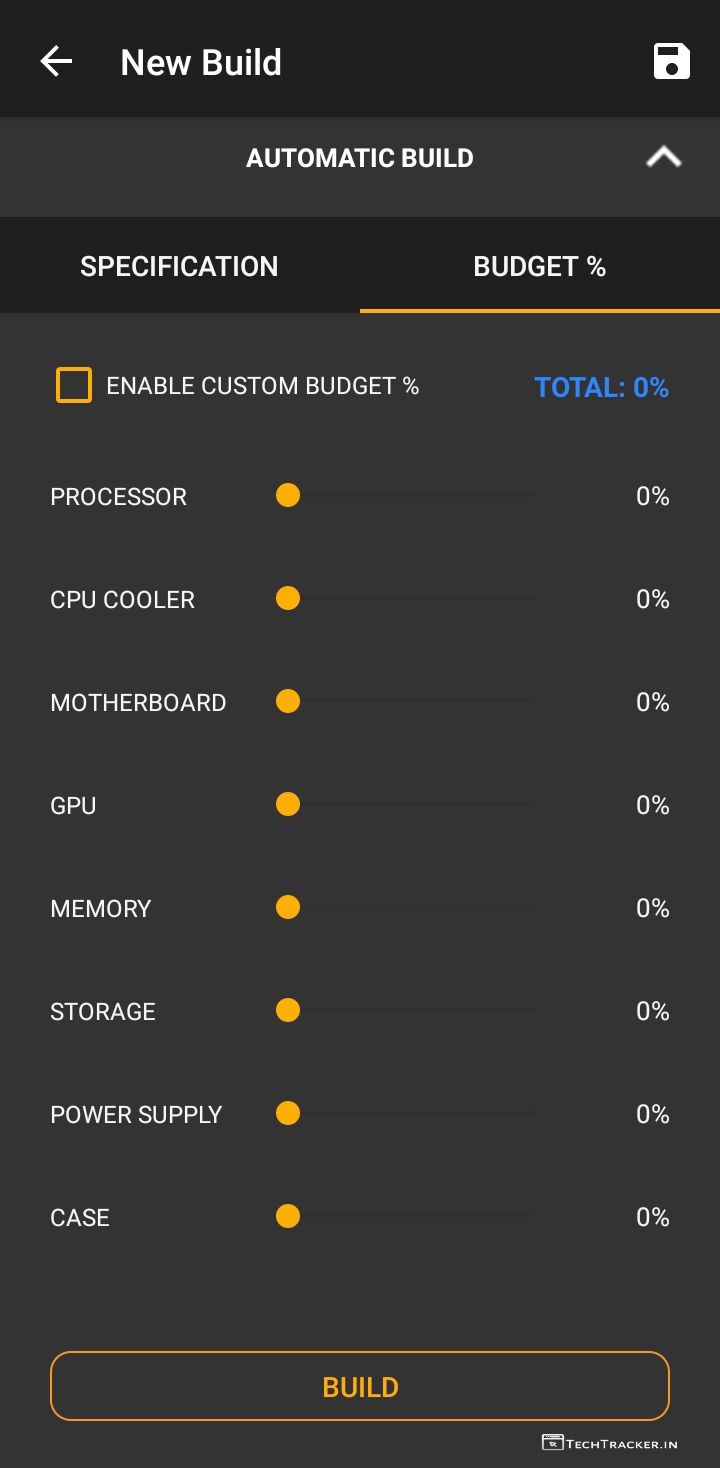The height and width of the screenshot is (1468, 720).
Task: Click the Storage slider handle
Action: (x=288, y=1010)
